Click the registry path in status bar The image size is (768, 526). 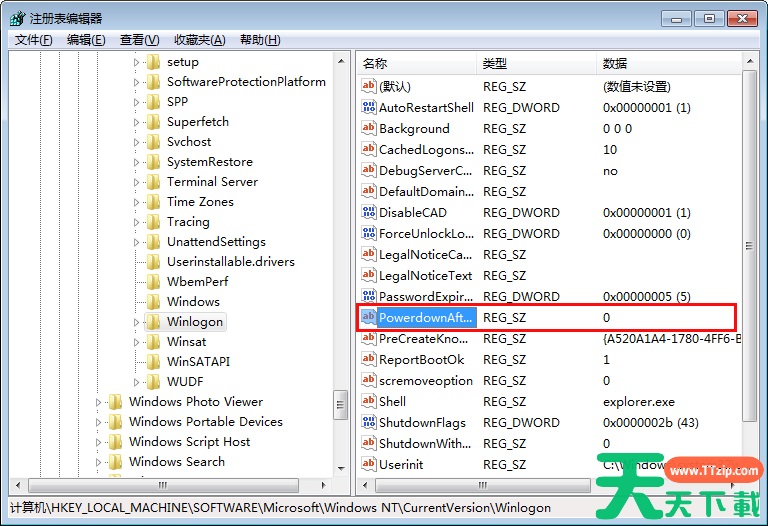[280, 508]
